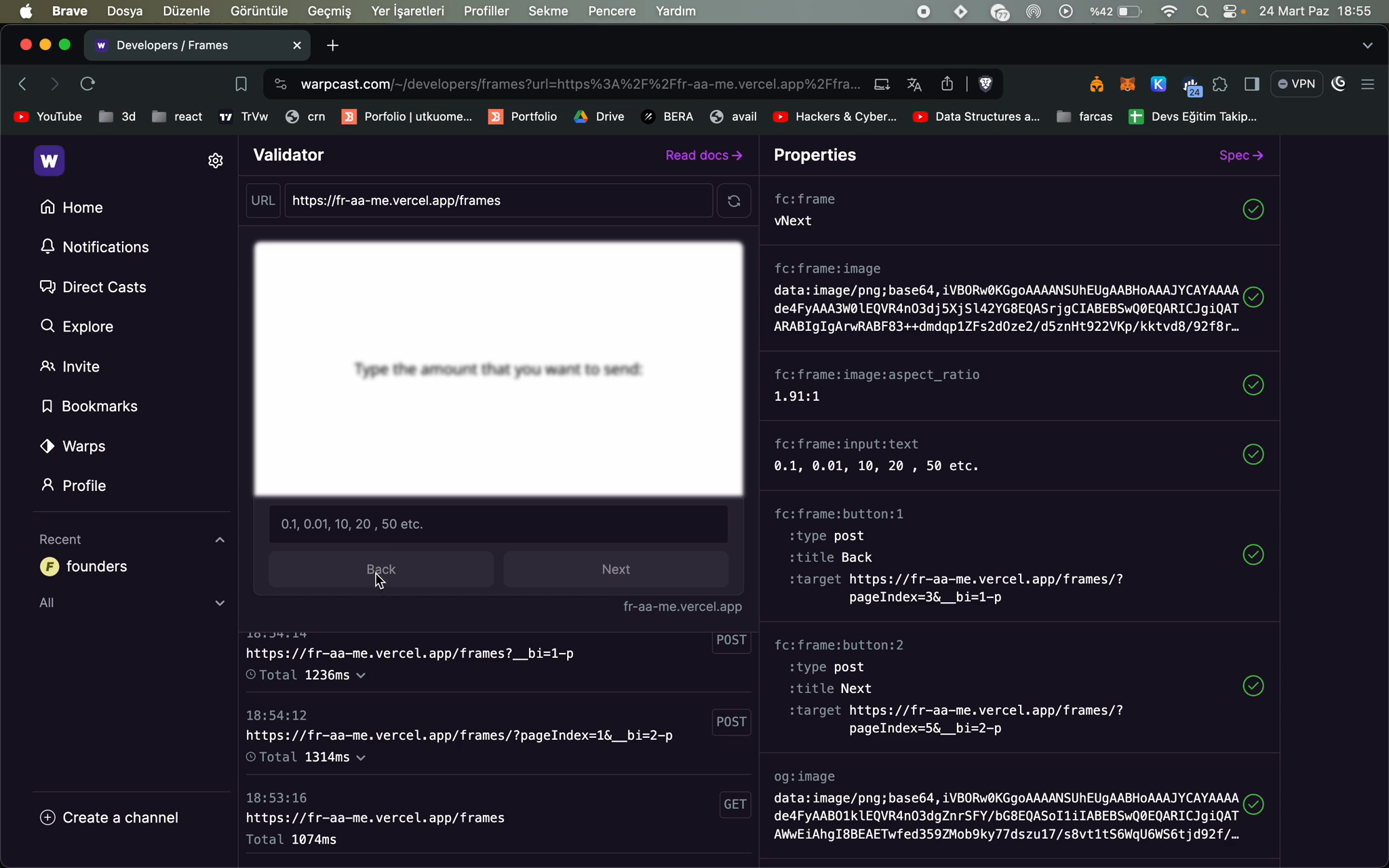Toggle the browser sidebar panel icon
Viewport: 1389px width, 868px height.
click(1252, 84)
